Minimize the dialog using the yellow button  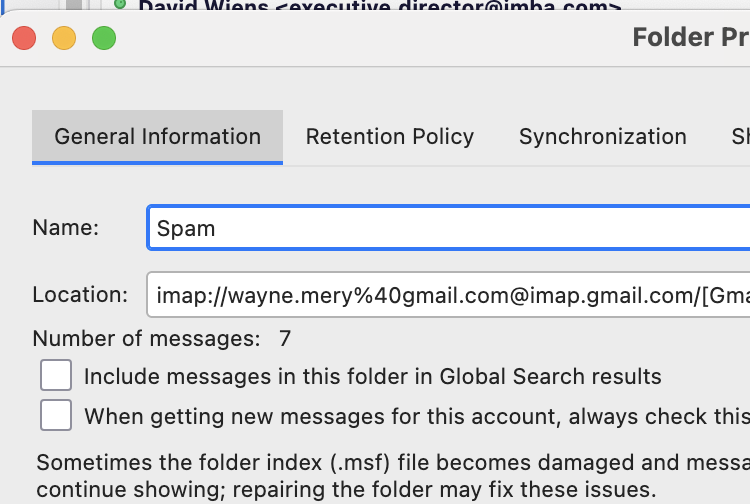pos(64,39)
